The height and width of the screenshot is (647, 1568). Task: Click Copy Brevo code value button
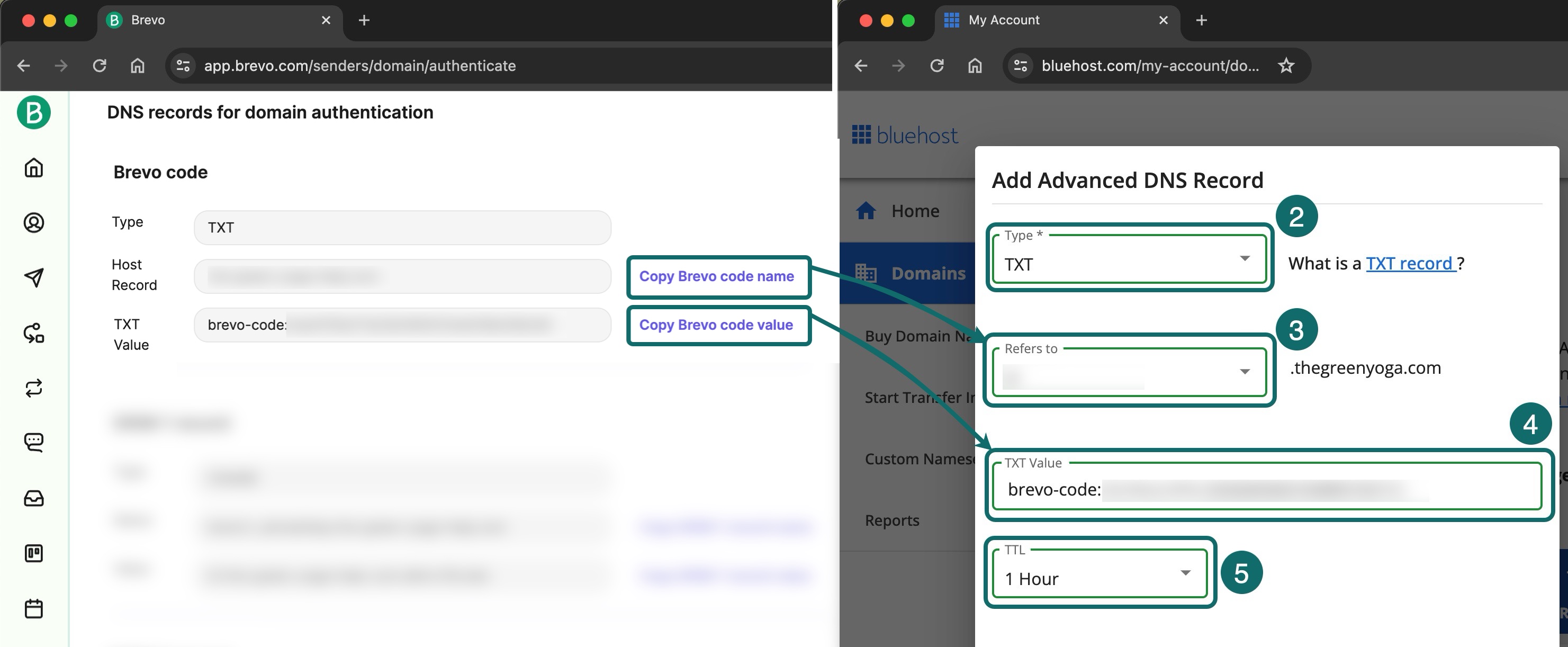[x=716, y=323]
